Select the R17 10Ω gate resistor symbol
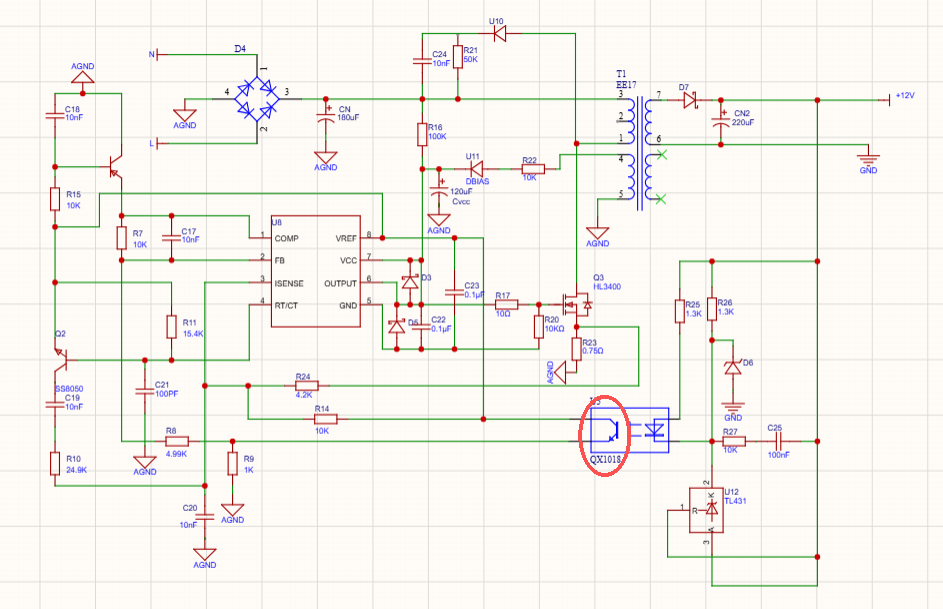This screenshot has height=609, width=943. pyautogui.click(x=506, y=304)
